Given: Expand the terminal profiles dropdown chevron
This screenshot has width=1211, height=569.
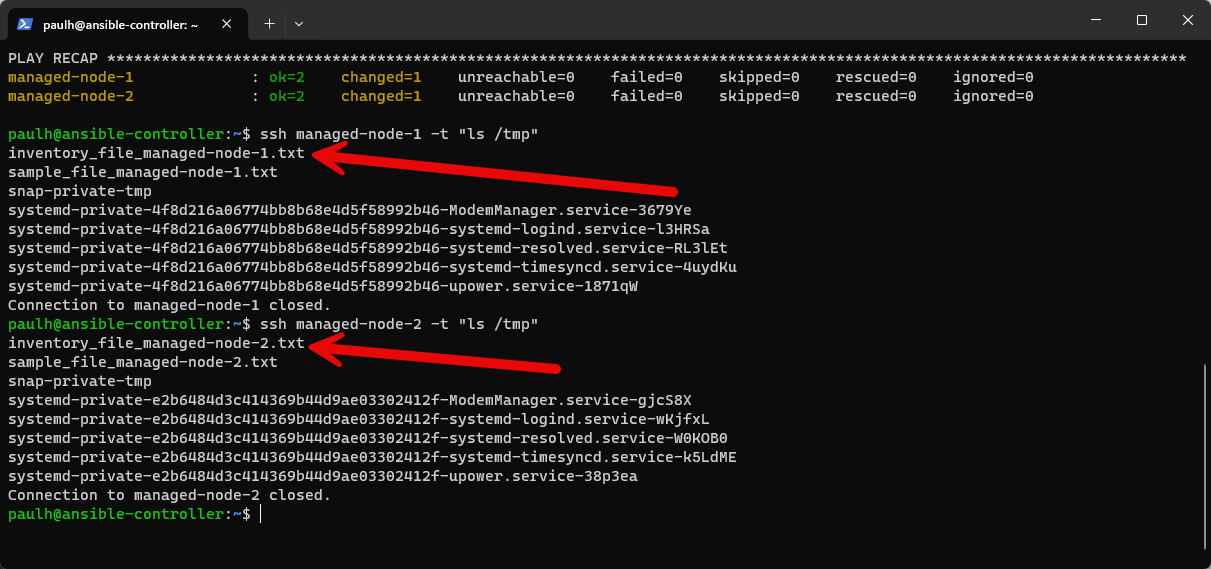Looking at the screenshot, I should tap(299, 22).
